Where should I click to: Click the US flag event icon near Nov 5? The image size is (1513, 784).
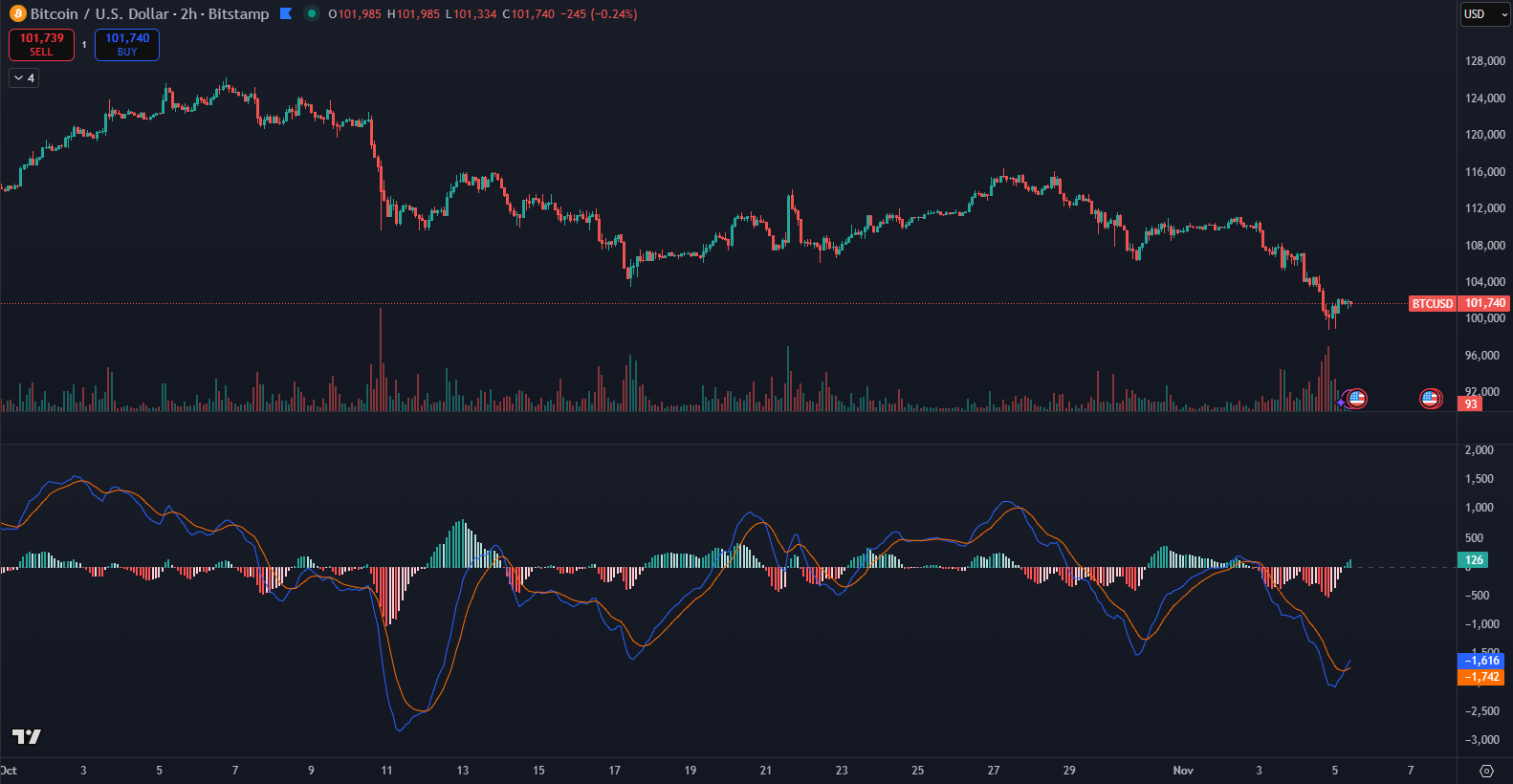(x=1356, y=399)
